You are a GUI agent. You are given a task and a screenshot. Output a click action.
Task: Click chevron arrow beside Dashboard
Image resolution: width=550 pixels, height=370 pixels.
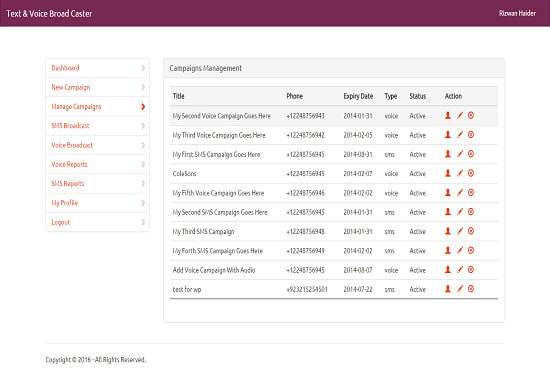143,68
